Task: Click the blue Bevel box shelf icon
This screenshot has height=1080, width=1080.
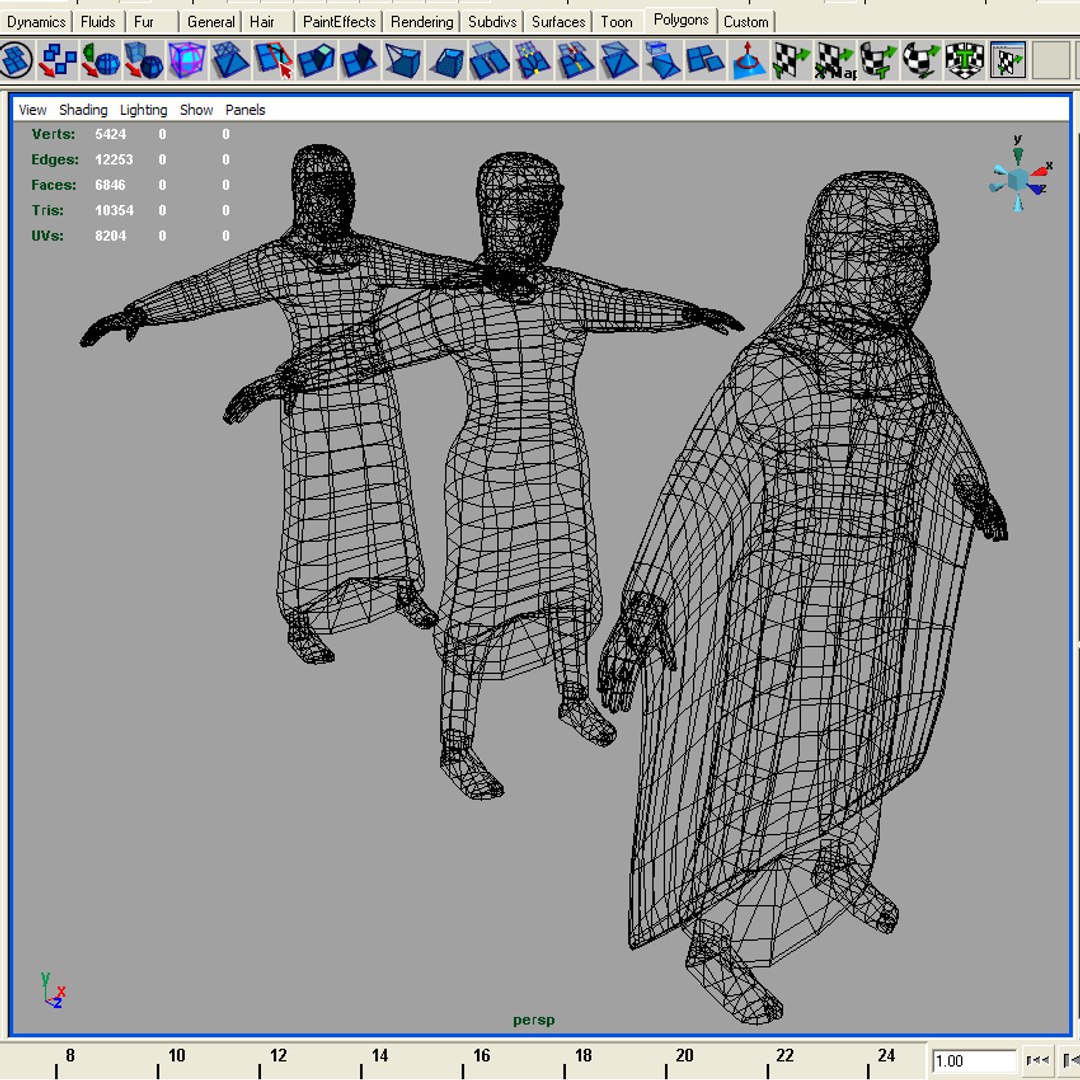Action: point(446,60)
